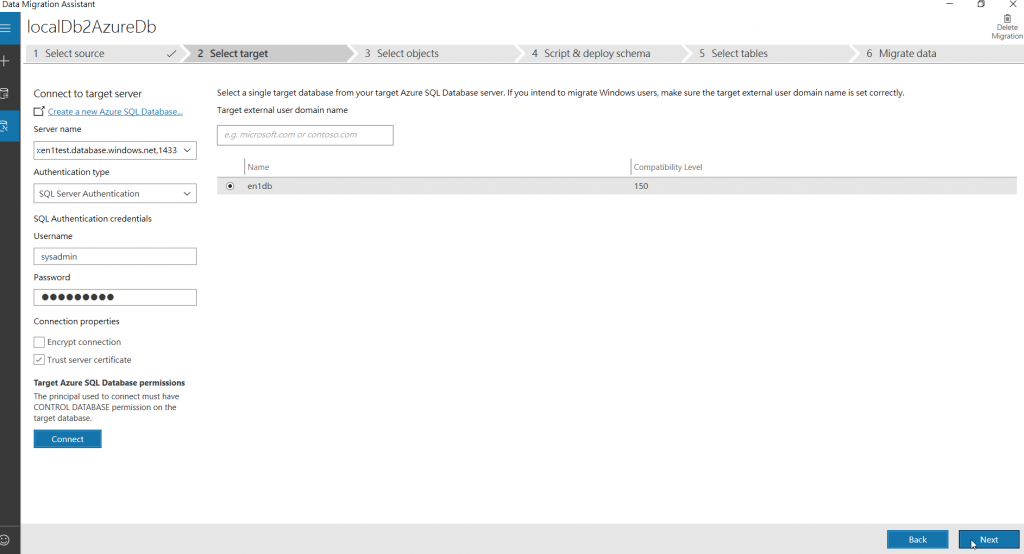Click the Name column header

pyautogui.click(x=258, y=167)
